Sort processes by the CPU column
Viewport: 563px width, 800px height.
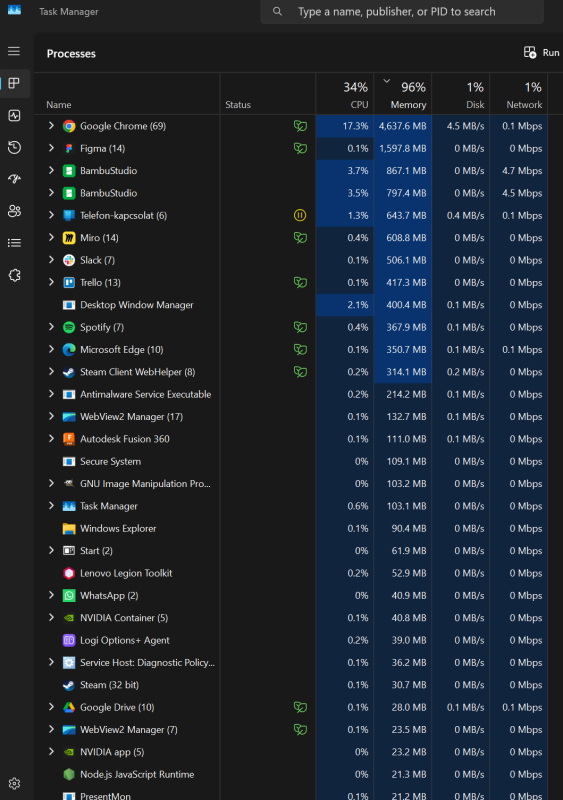(345, 94)
